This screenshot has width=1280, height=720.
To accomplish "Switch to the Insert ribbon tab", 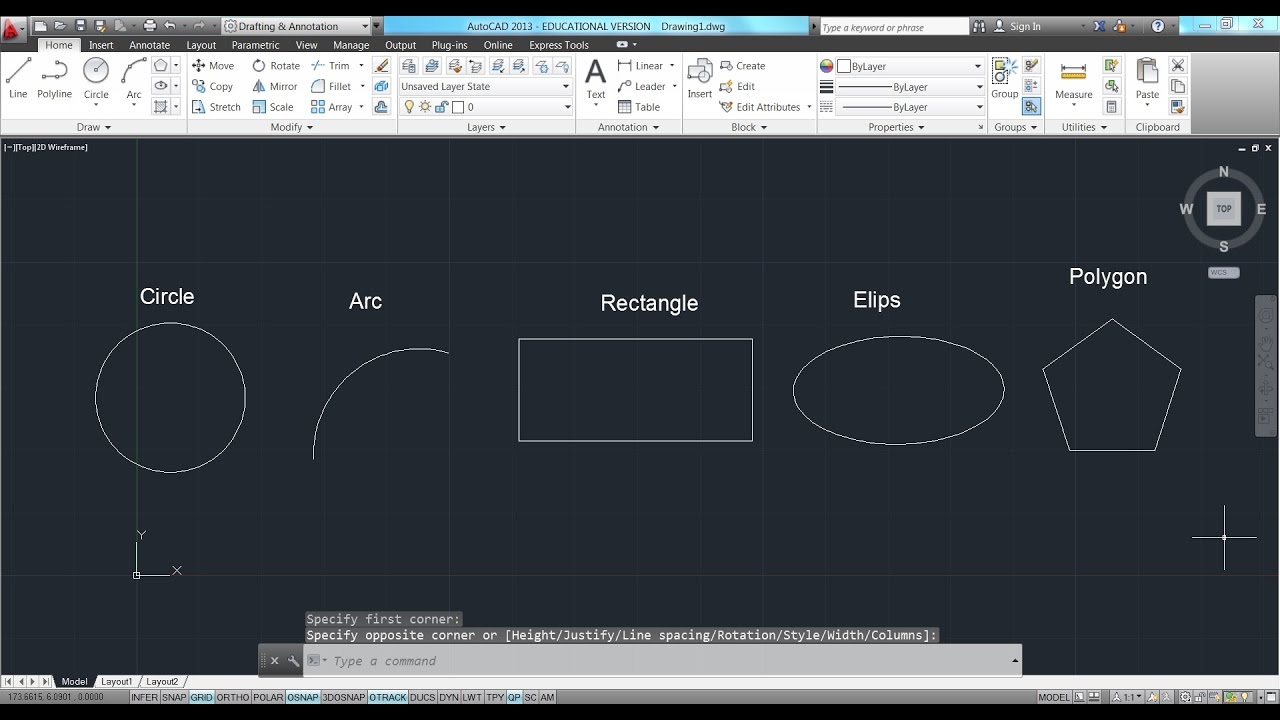I will 101,45.
